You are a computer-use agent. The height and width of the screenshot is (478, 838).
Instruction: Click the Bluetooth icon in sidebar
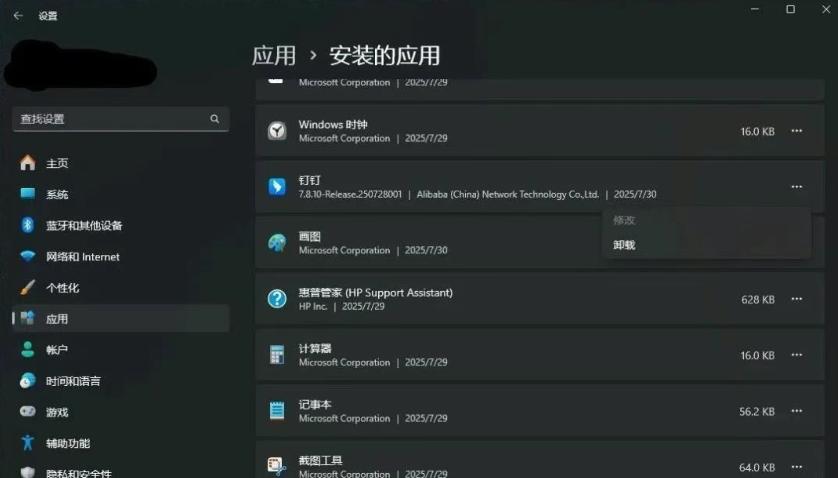[28, 225]
